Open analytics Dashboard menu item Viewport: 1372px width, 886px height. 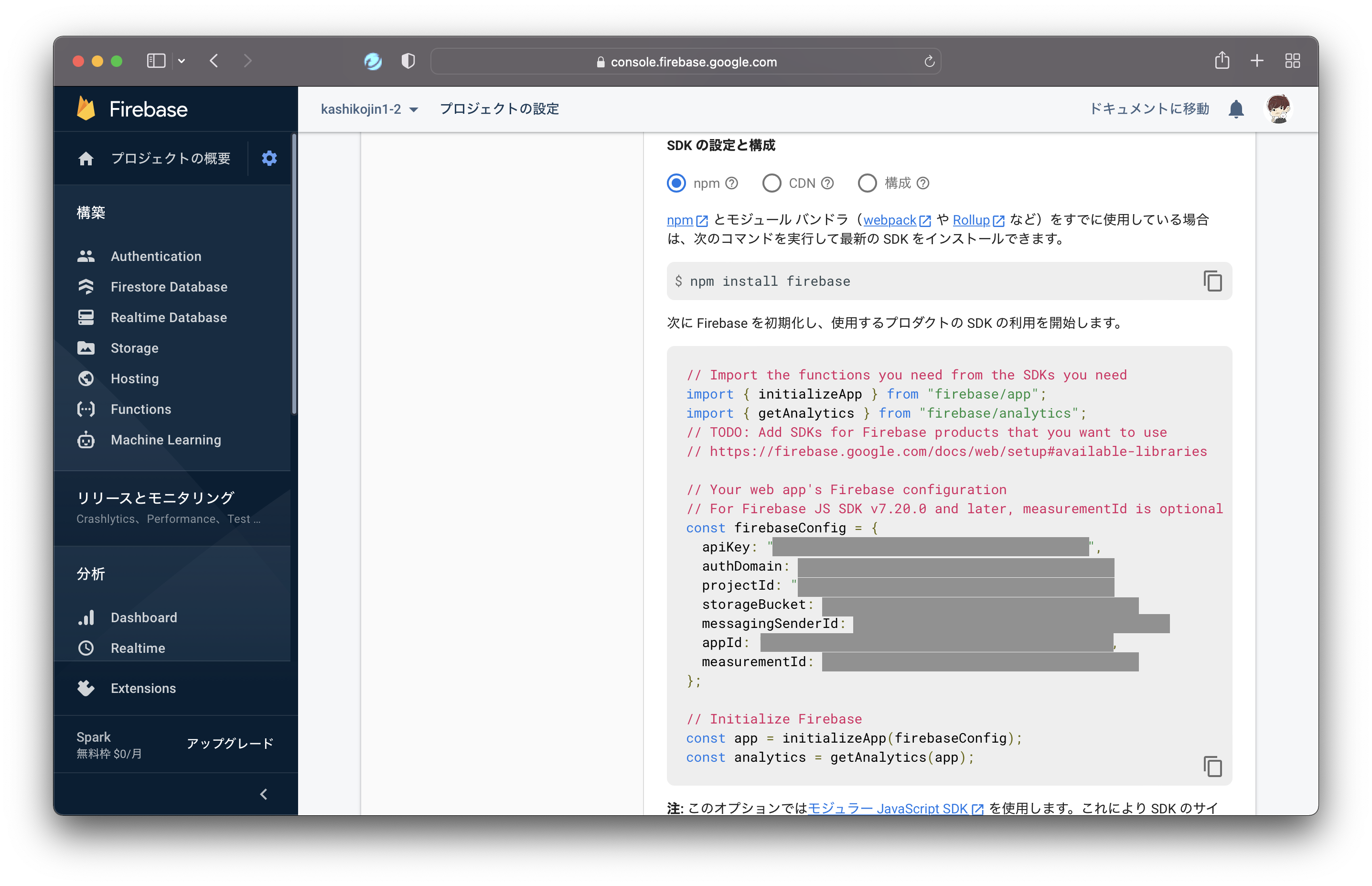click(144, 617)
